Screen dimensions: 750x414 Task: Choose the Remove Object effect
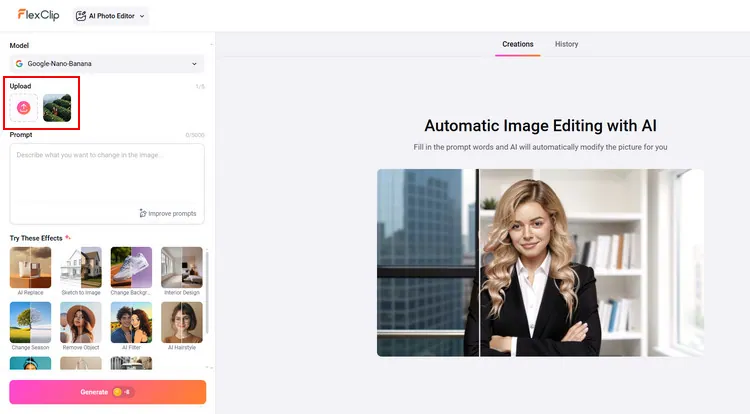(x=81, y=326)
